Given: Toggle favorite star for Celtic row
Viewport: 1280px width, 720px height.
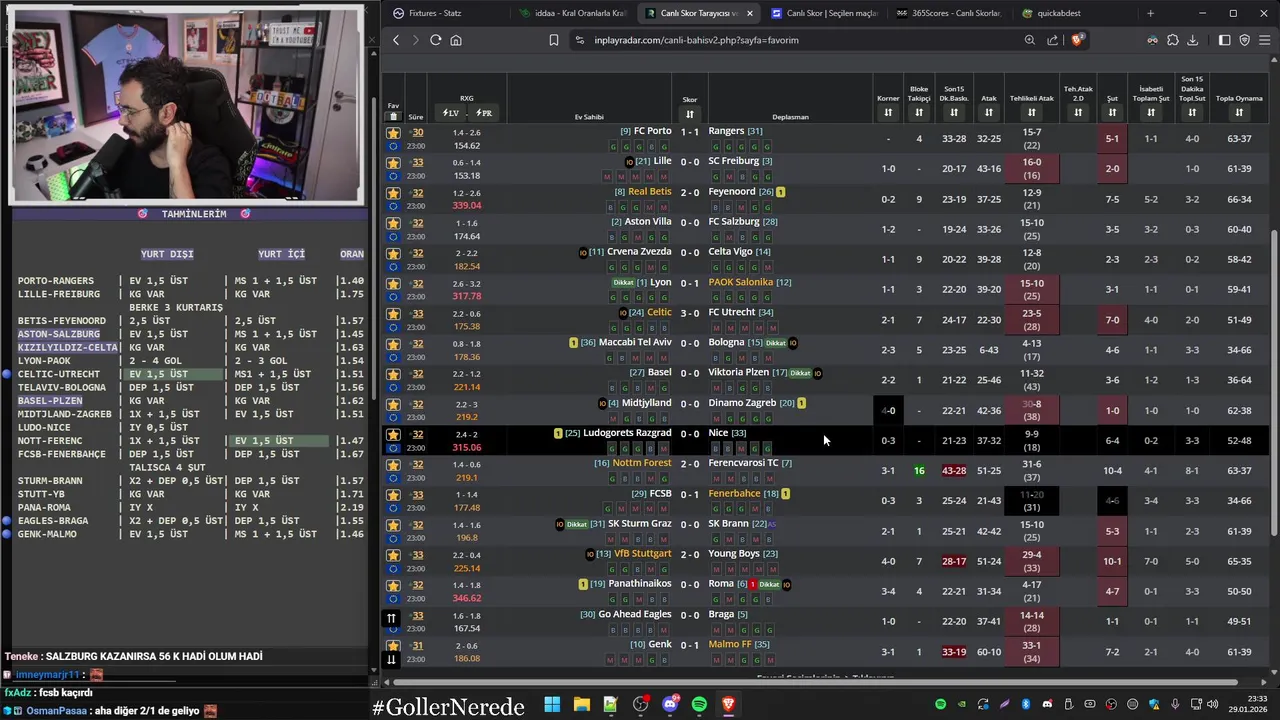Looking at the screenshot, I should coord(393,313).
